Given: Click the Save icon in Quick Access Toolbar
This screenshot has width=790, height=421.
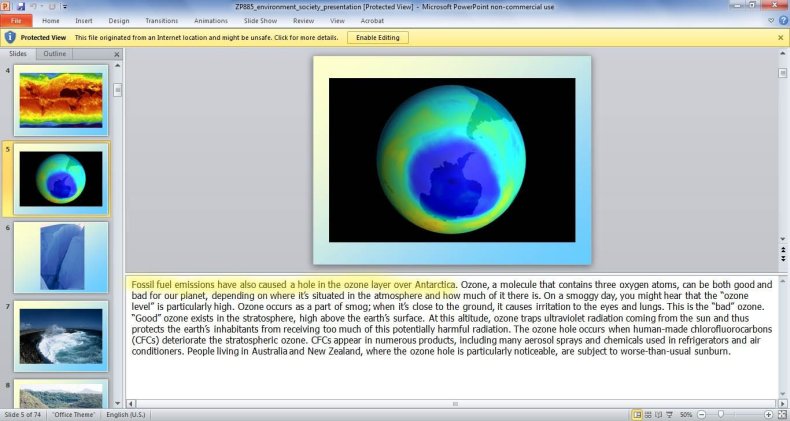Looking at the screenshot, I should tap(21, 7).
